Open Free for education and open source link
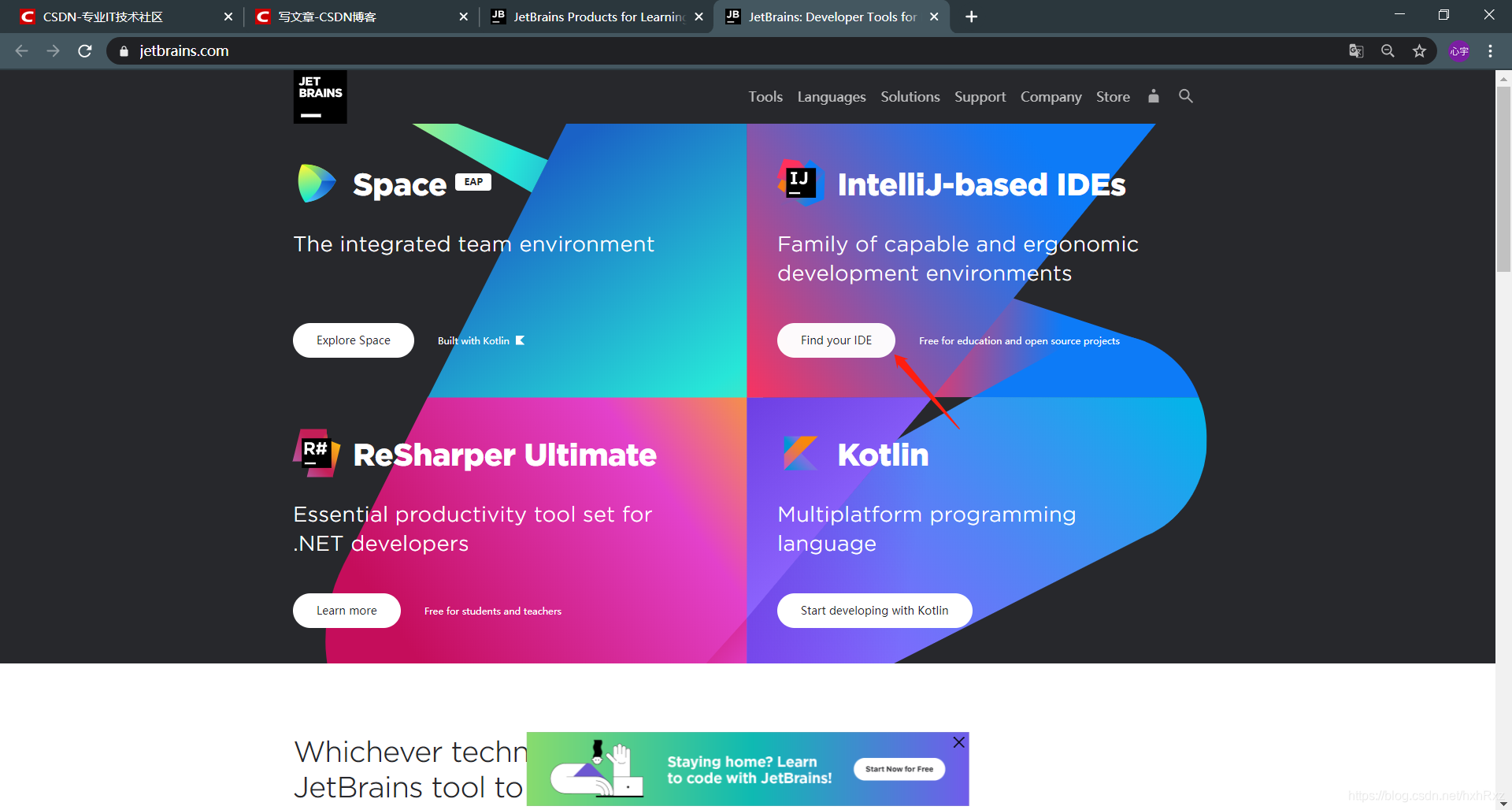 pos(1019,340)
